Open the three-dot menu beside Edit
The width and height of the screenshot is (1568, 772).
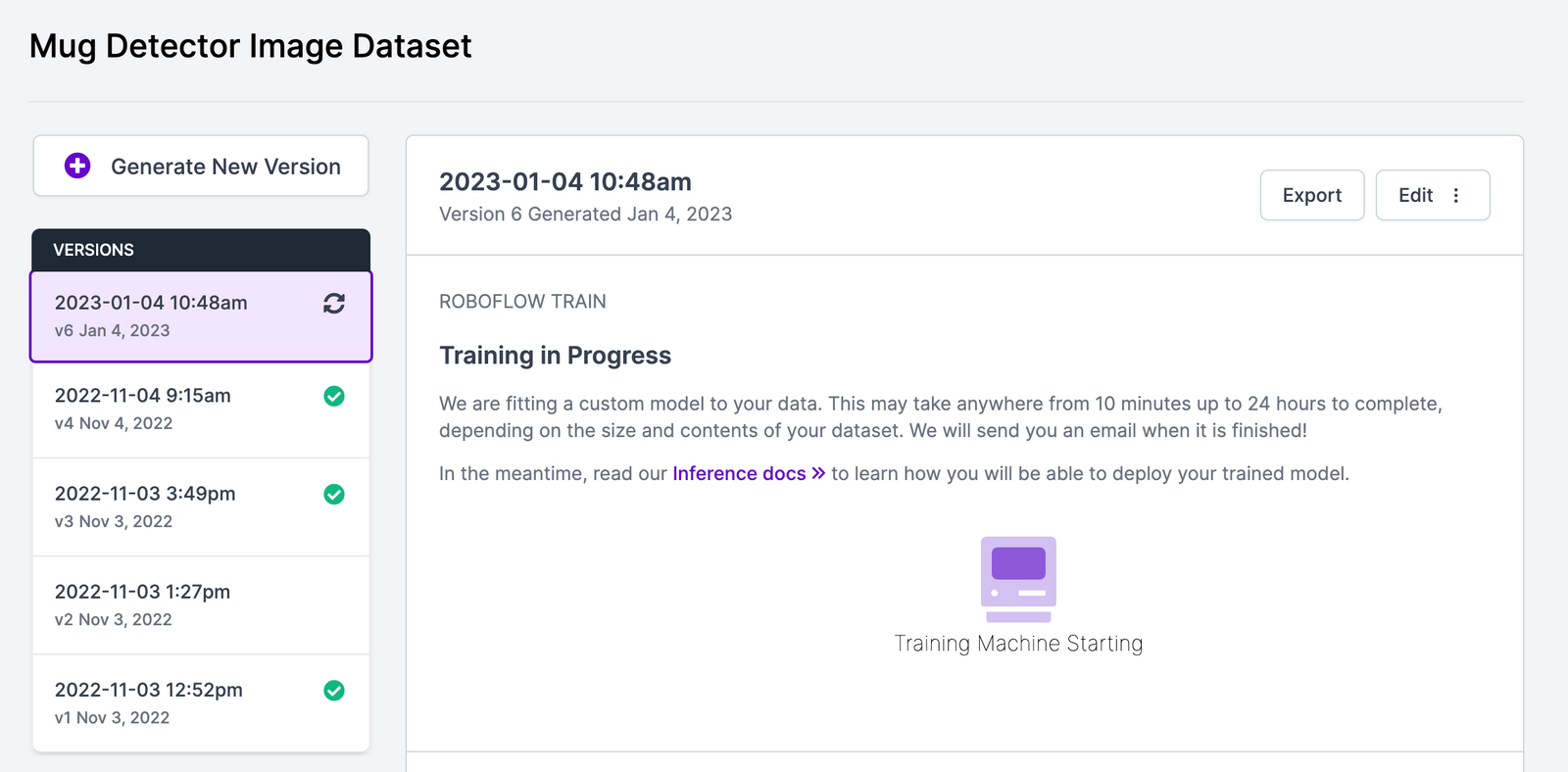[1456, 195]
